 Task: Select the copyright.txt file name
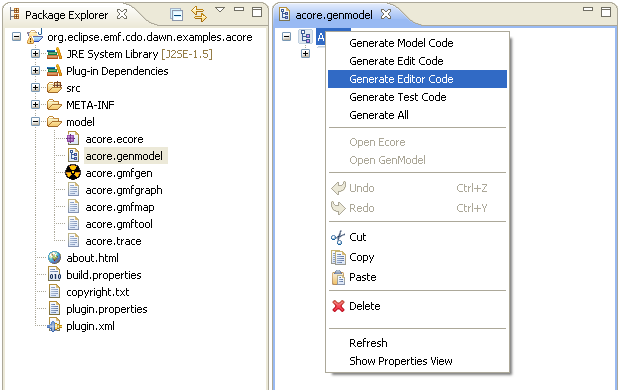(x=98, y=292)
